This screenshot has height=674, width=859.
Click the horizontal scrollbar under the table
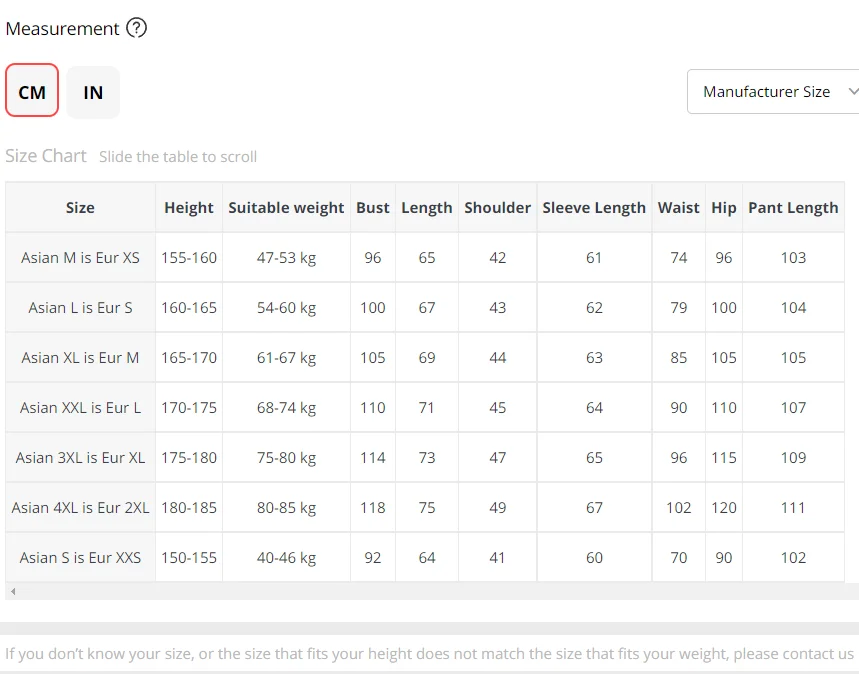430,592
